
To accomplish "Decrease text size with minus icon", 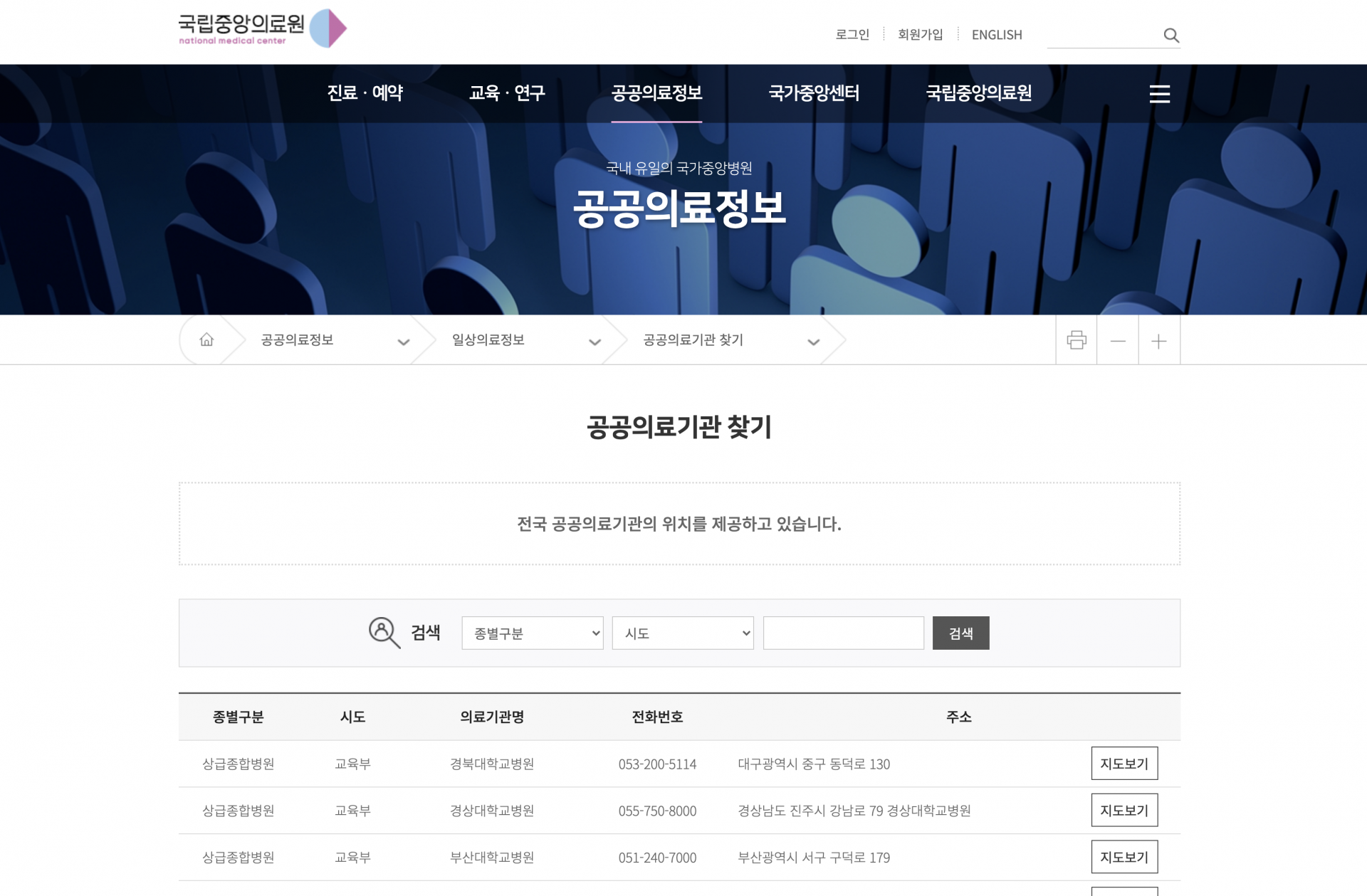I will point(1118,341).
